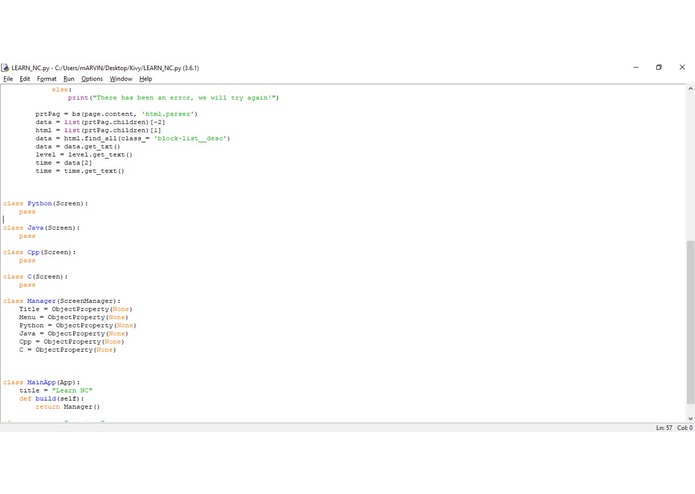Image resolution: width=695 pixels, height=494 pixels.
Task: Click the line 'time = data[2]'
Action: coord(64,163)
